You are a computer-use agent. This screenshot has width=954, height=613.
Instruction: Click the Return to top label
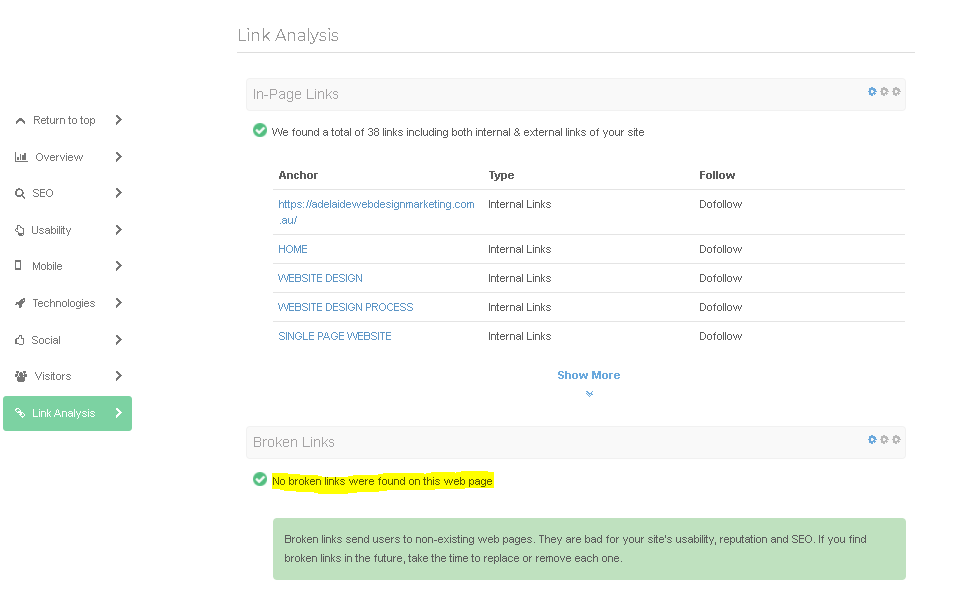pyautogui.click(x=64, y=120)
